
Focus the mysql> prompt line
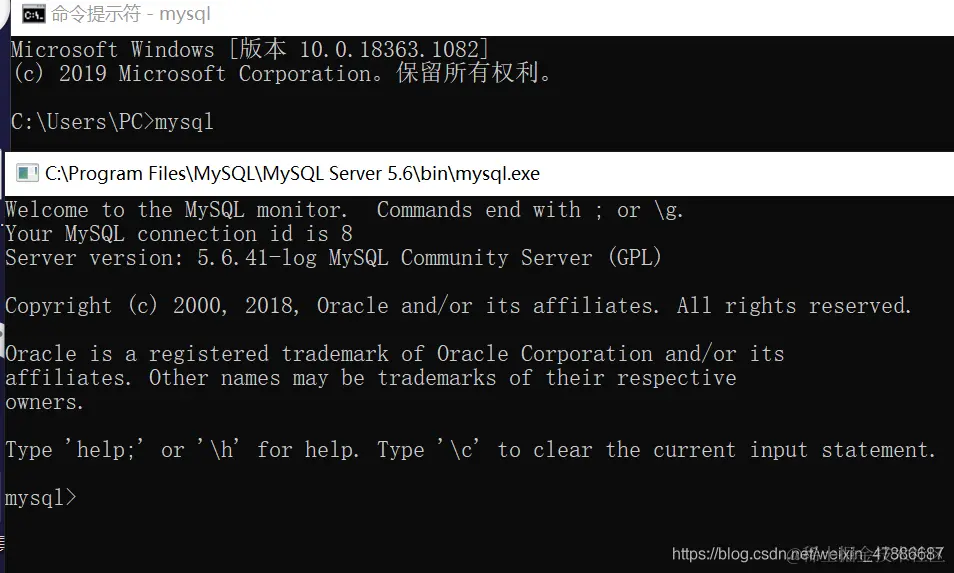[41, 498]
